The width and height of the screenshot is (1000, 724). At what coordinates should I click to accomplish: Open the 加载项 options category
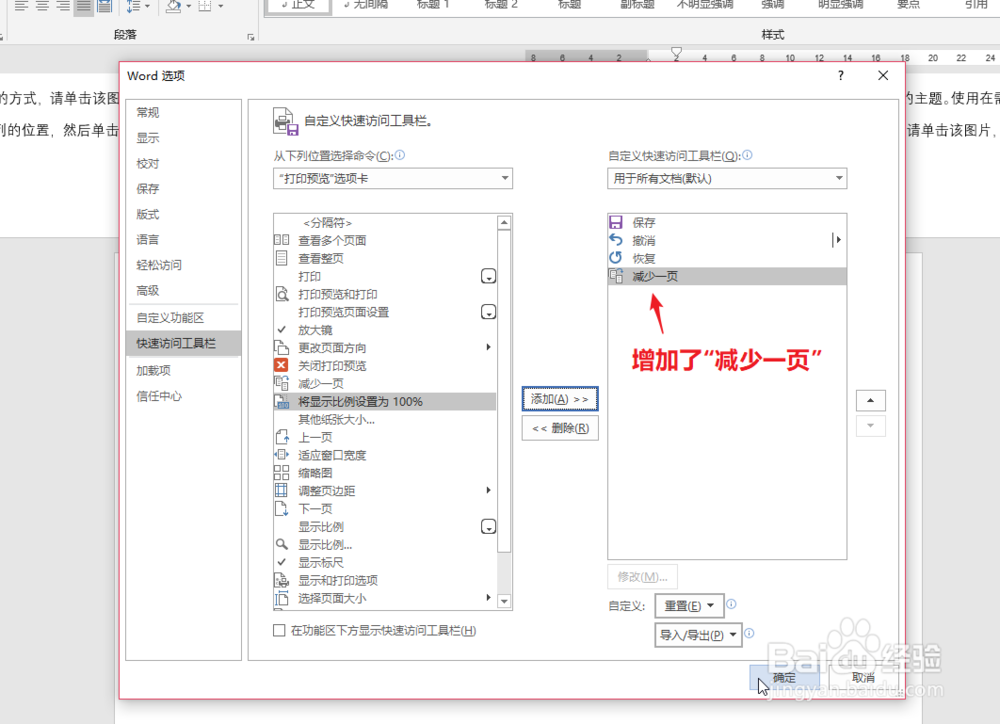(184, 371)
